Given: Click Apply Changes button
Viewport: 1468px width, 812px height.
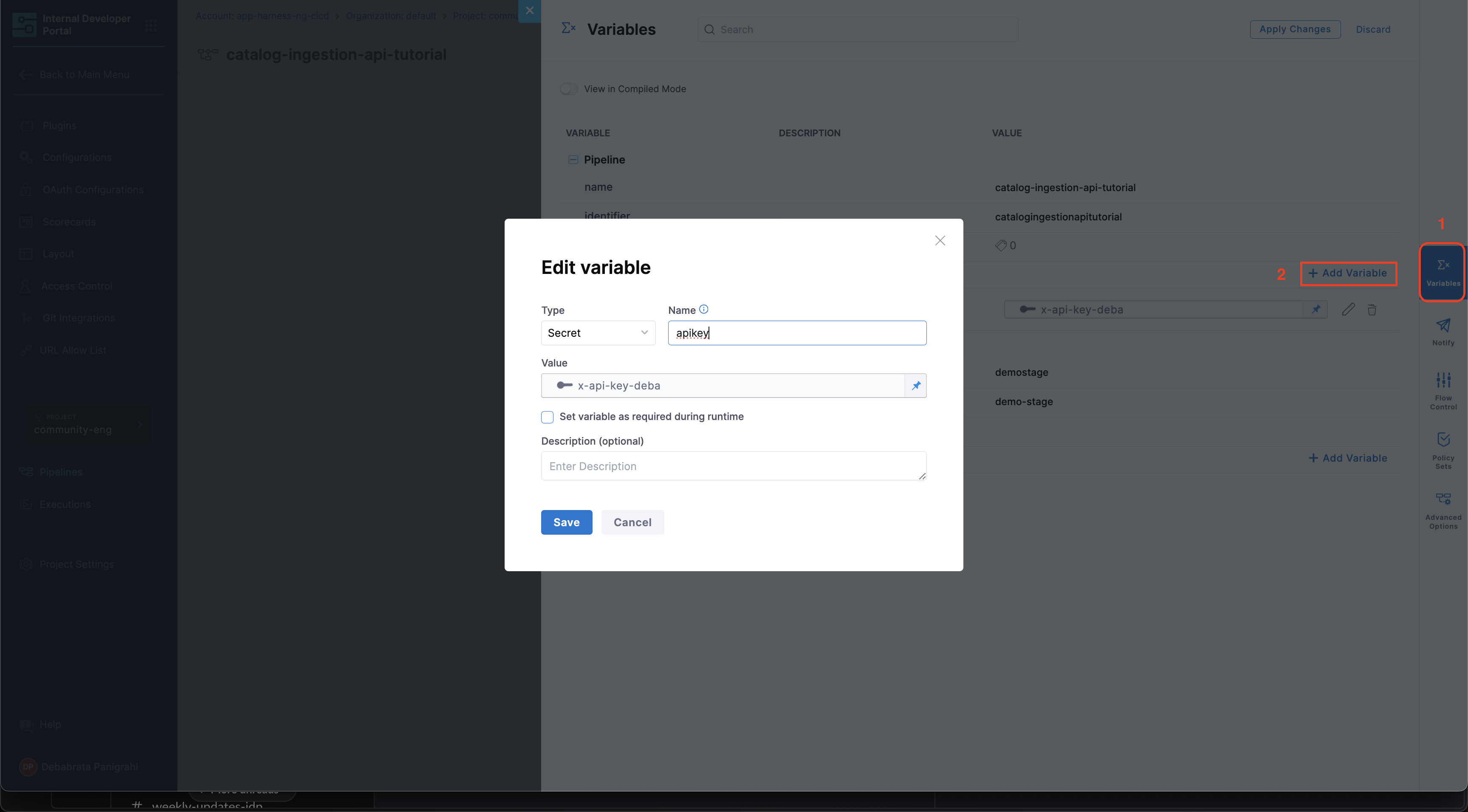Looking at the screenshot, I should pos(1295,29).
